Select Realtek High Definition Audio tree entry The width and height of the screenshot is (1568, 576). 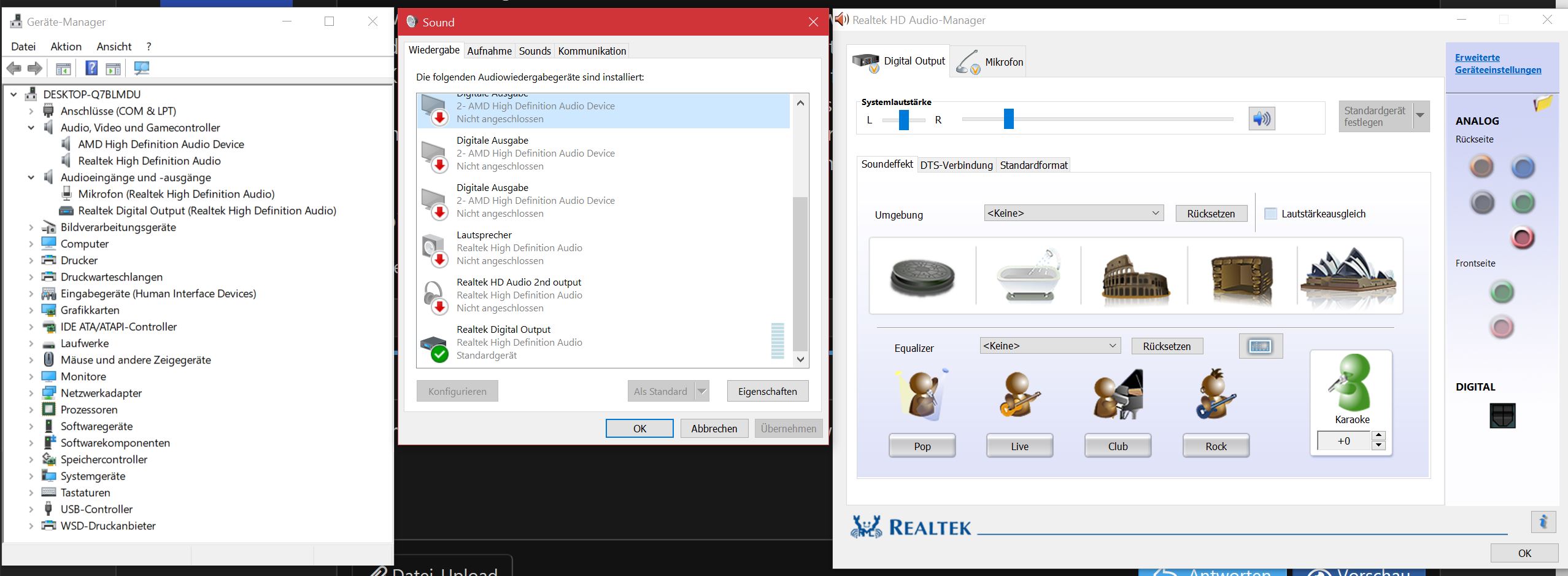pos(149,161)
